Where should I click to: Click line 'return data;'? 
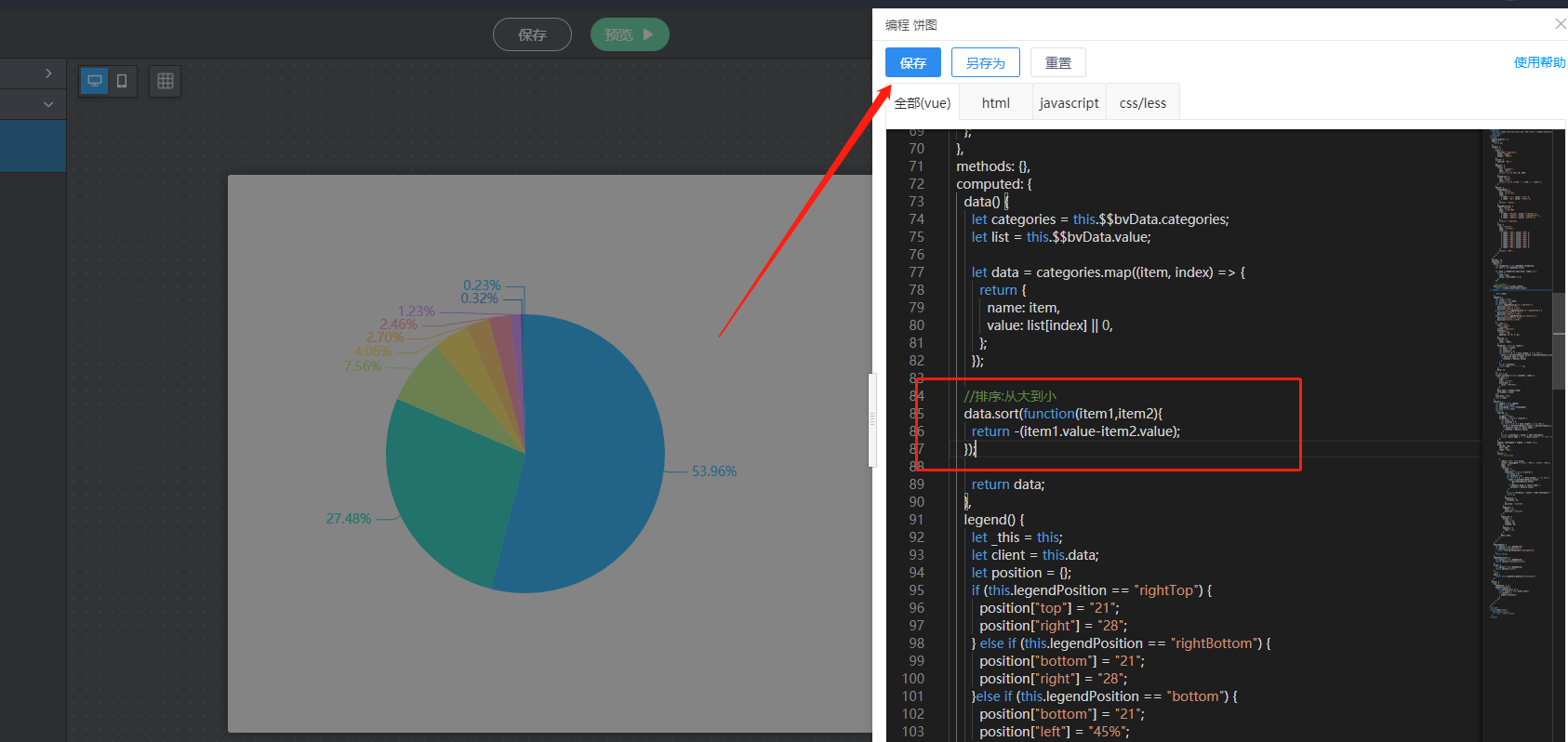(x=1008, y=484)
